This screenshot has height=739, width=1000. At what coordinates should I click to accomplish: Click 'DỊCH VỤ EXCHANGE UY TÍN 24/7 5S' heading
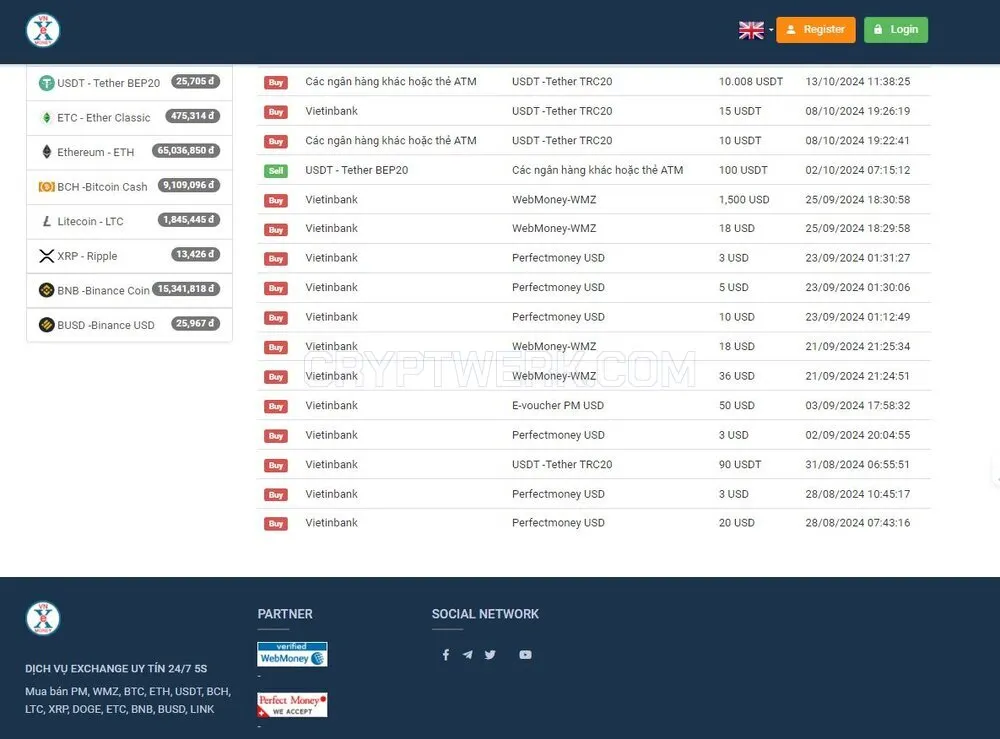[x=116, y=669]
